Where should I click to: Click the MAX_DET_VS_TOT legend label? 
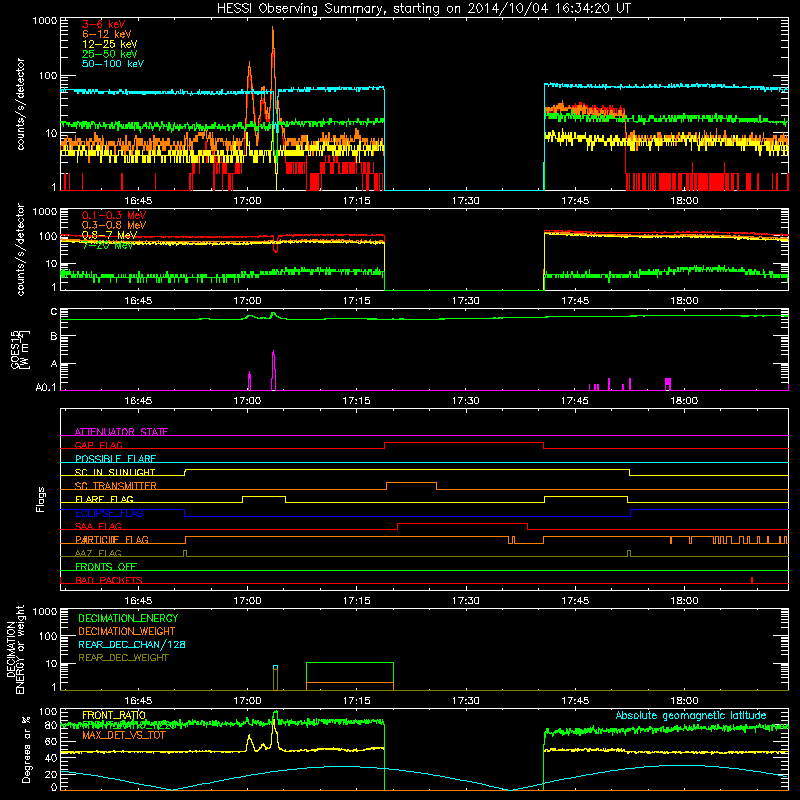(124, 735)
